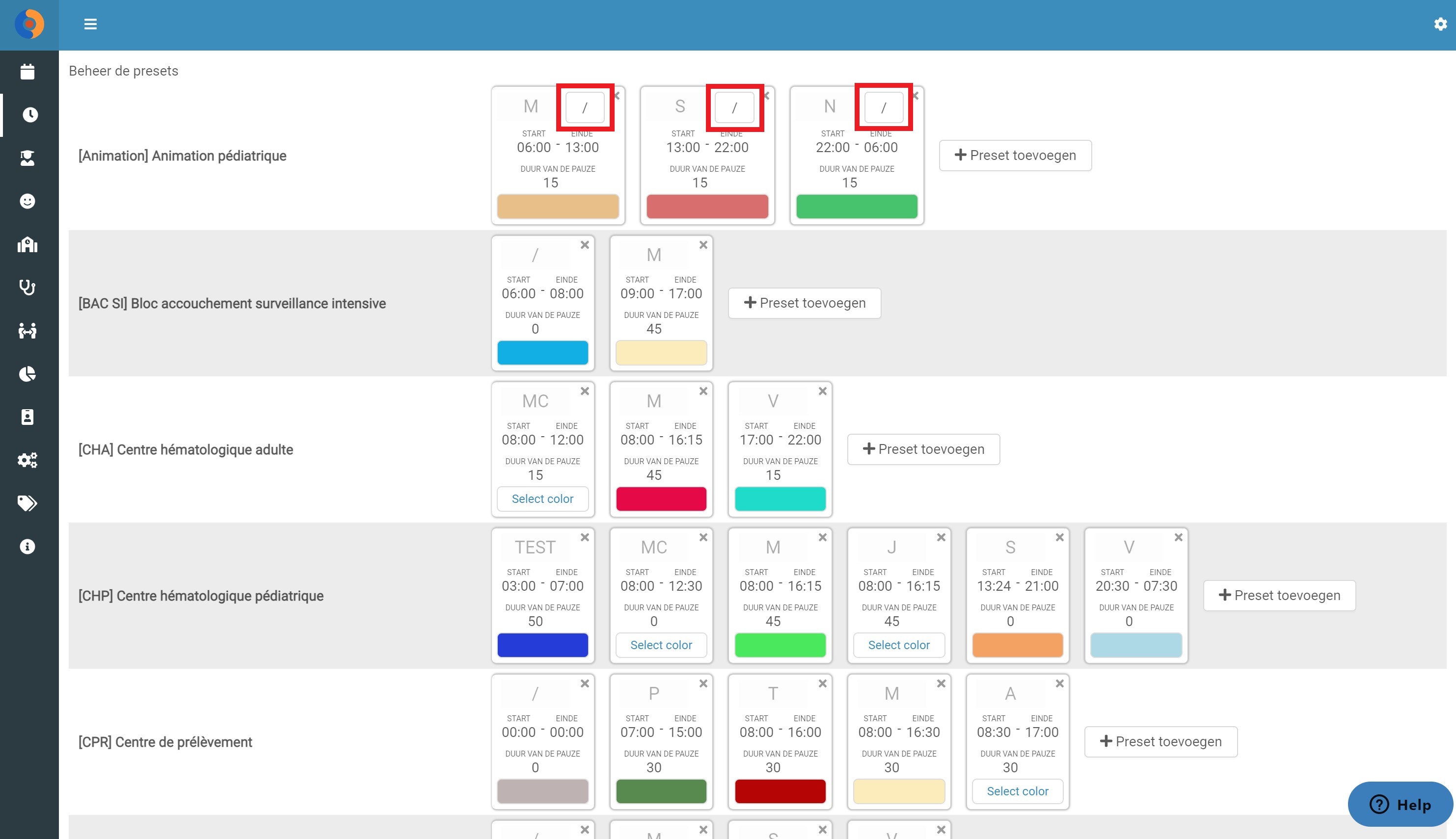Viewport: 1456px width, 839px height.
Task: Open the stethoscope section in the sidebar
Action: point(27,287)
